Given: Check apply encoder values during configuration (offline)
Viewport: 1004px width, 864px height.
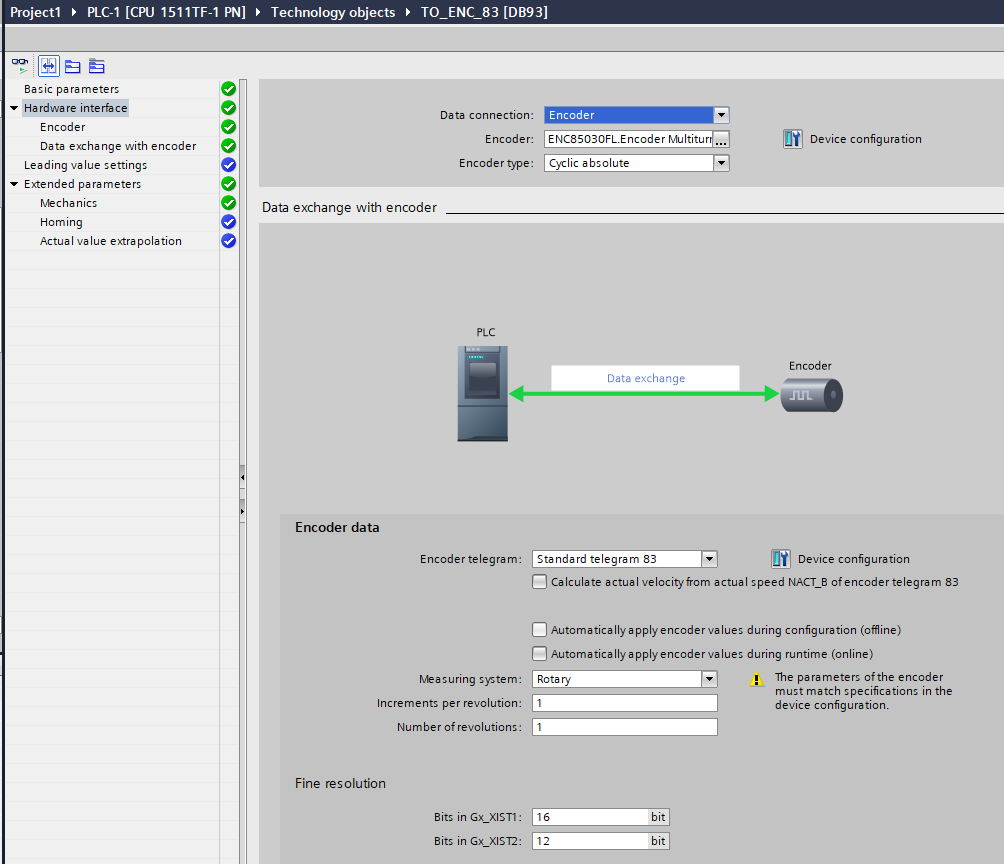Looking at the screenshot, I should pyautogui.click(x=540, y=630).
